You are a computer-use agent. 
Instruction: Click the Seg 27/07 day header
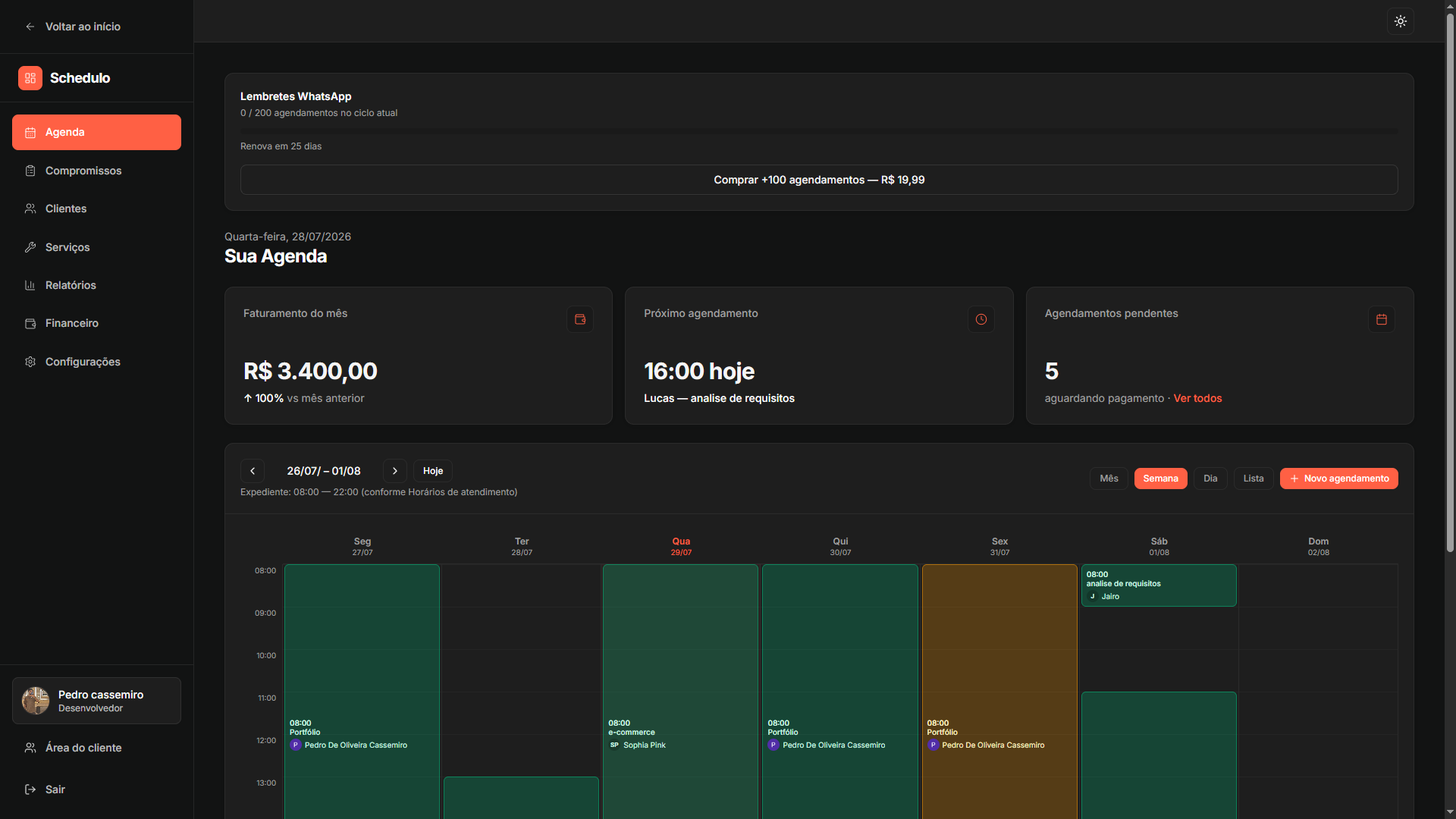coord(362,546)
